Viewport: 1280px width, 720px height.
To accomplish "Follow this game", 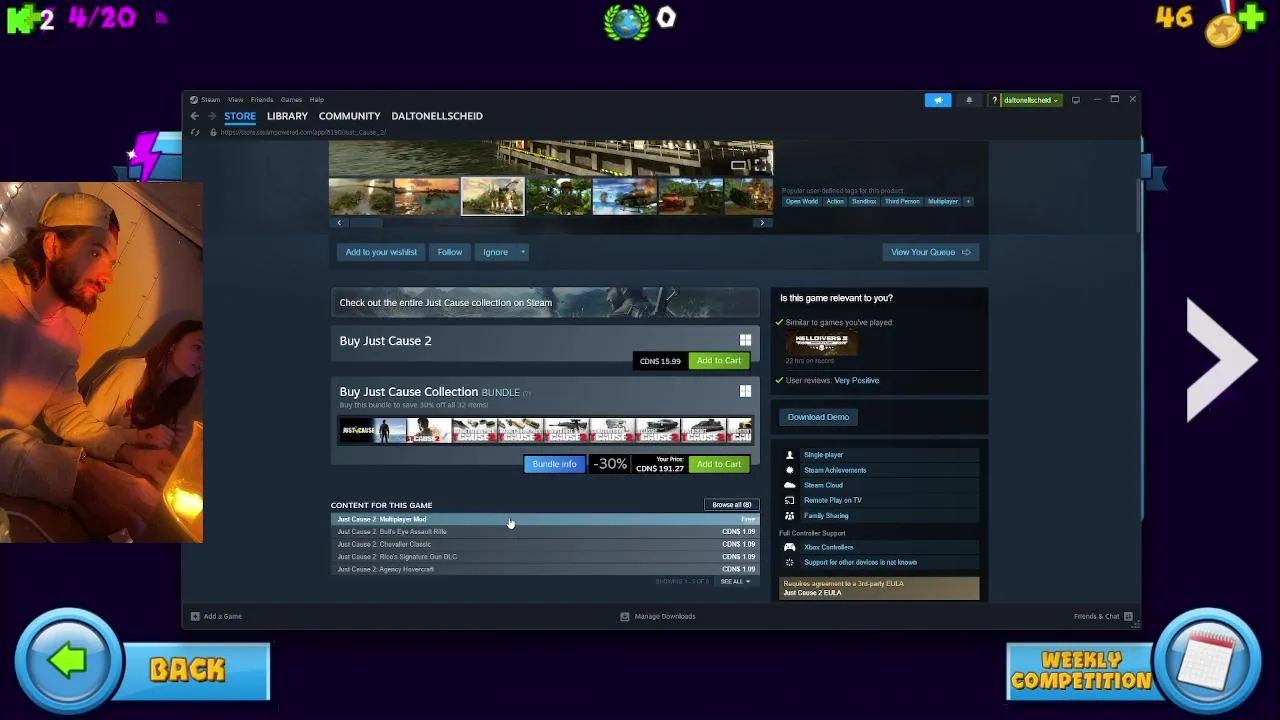I will [x=449, y=252].
